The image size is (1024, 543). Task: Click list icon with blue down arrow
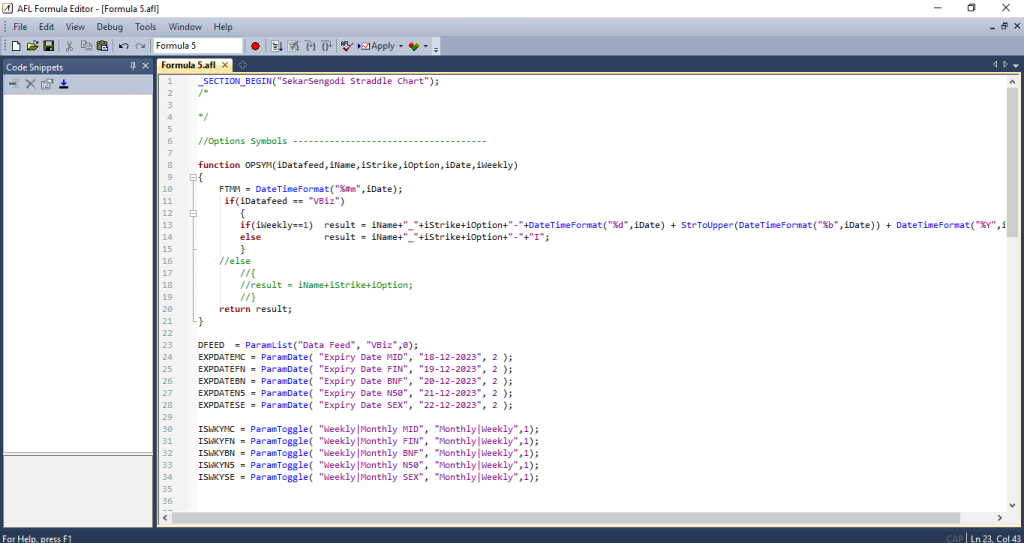click(276, 46)
